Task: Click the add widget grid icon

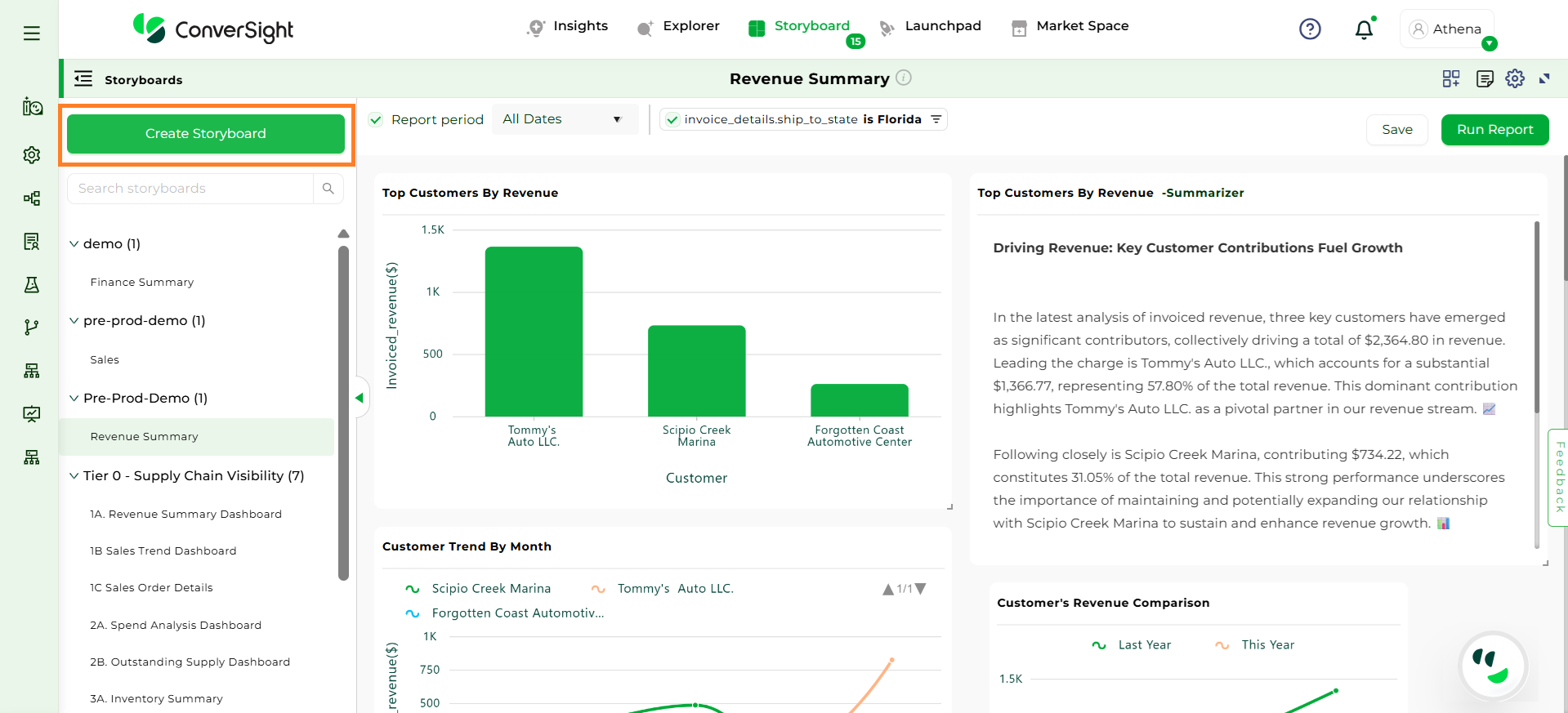Action: point(1451,78)
